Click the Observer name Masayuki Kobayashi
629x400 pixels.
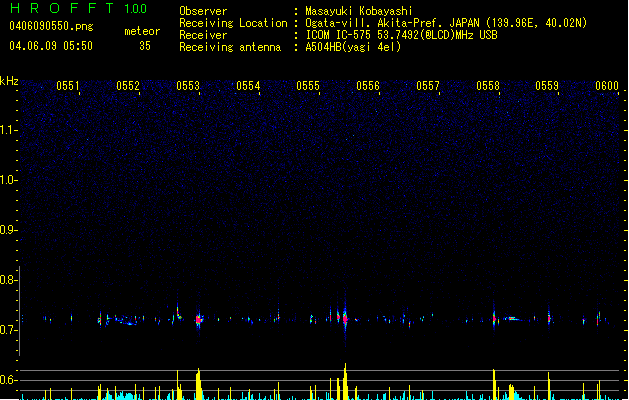(359, 11)
